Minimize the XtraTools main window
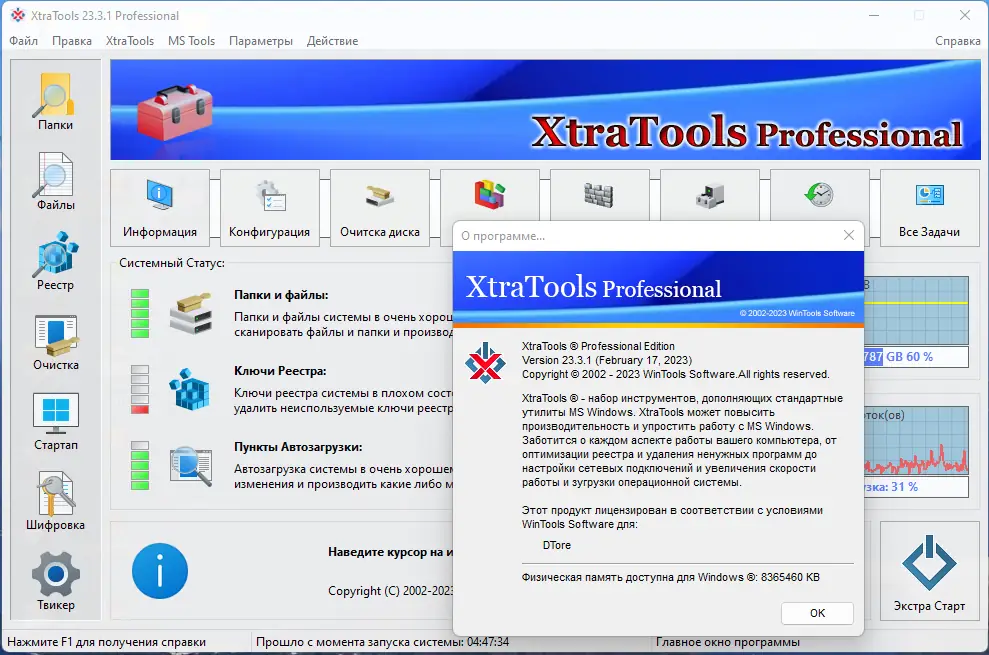989x655 pixels. (x=874, y=15)
